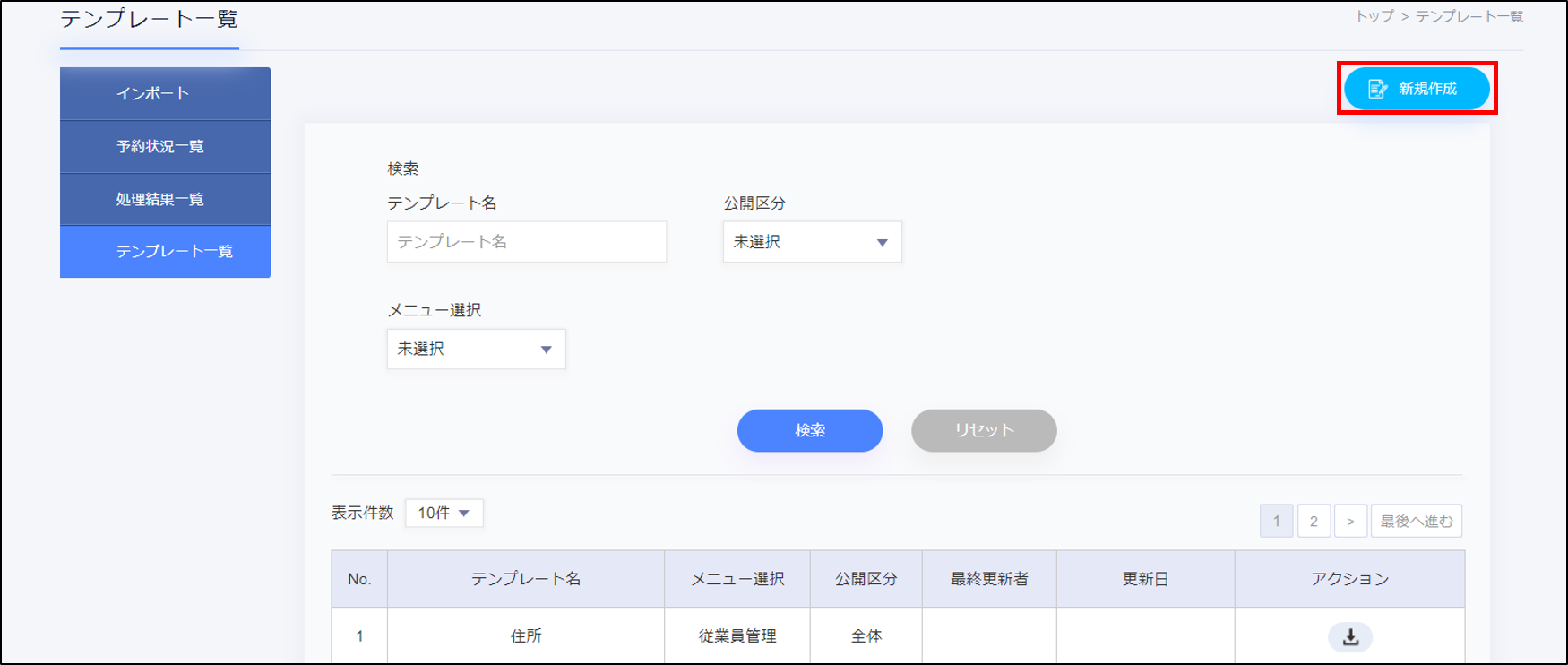Image resolution: width=1568 pixels, height=665 pixels.
Task: Expand the メニュー選択 dropdown
Action: 476,350
